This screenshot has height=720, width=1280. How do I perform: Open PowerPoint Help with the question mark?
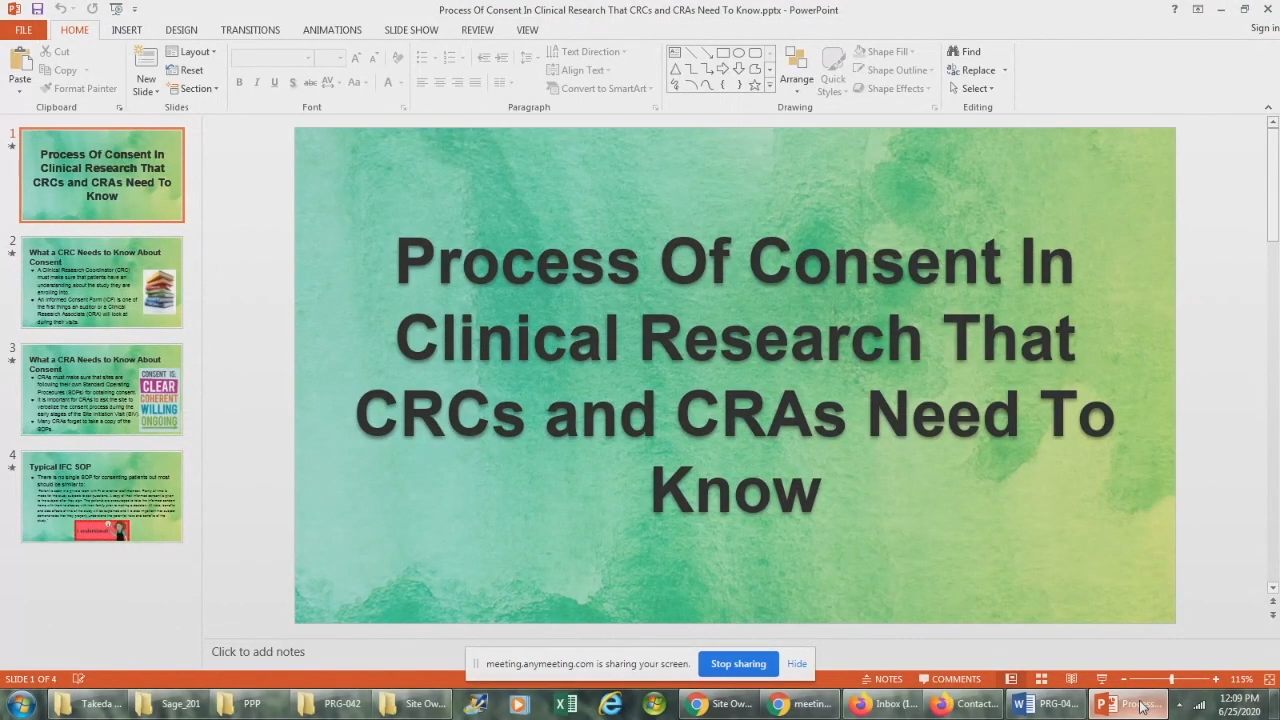[x=1174, y=9]
